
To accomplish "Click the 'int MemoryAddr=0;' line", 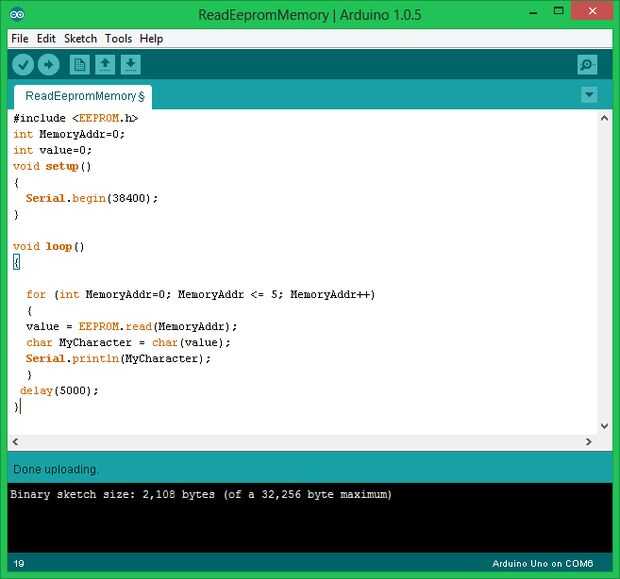I will pyautogui.click(x=69, y=134).
